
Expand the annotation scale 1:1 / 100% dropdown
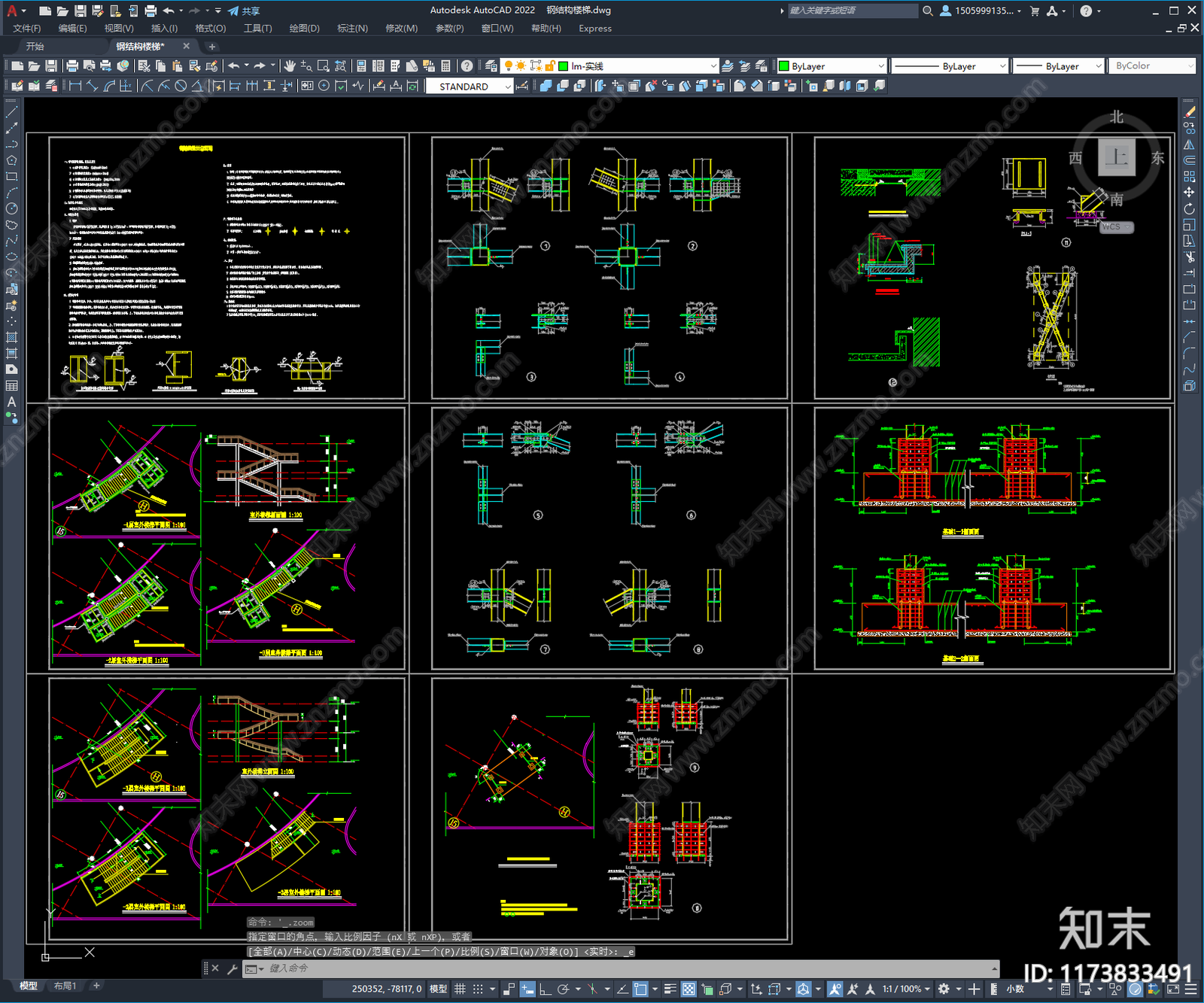pyautogui.click(x=906, y=989)
